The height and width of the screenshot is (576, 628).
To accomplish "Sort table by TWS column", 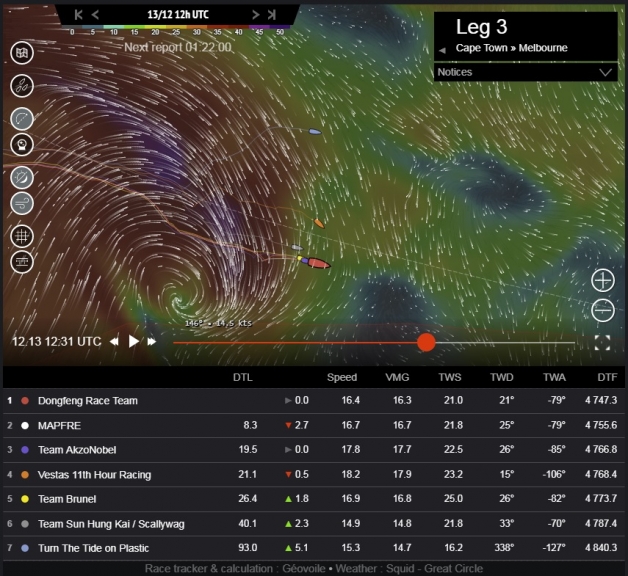I will pyautogui.click(x=450, y=377).
